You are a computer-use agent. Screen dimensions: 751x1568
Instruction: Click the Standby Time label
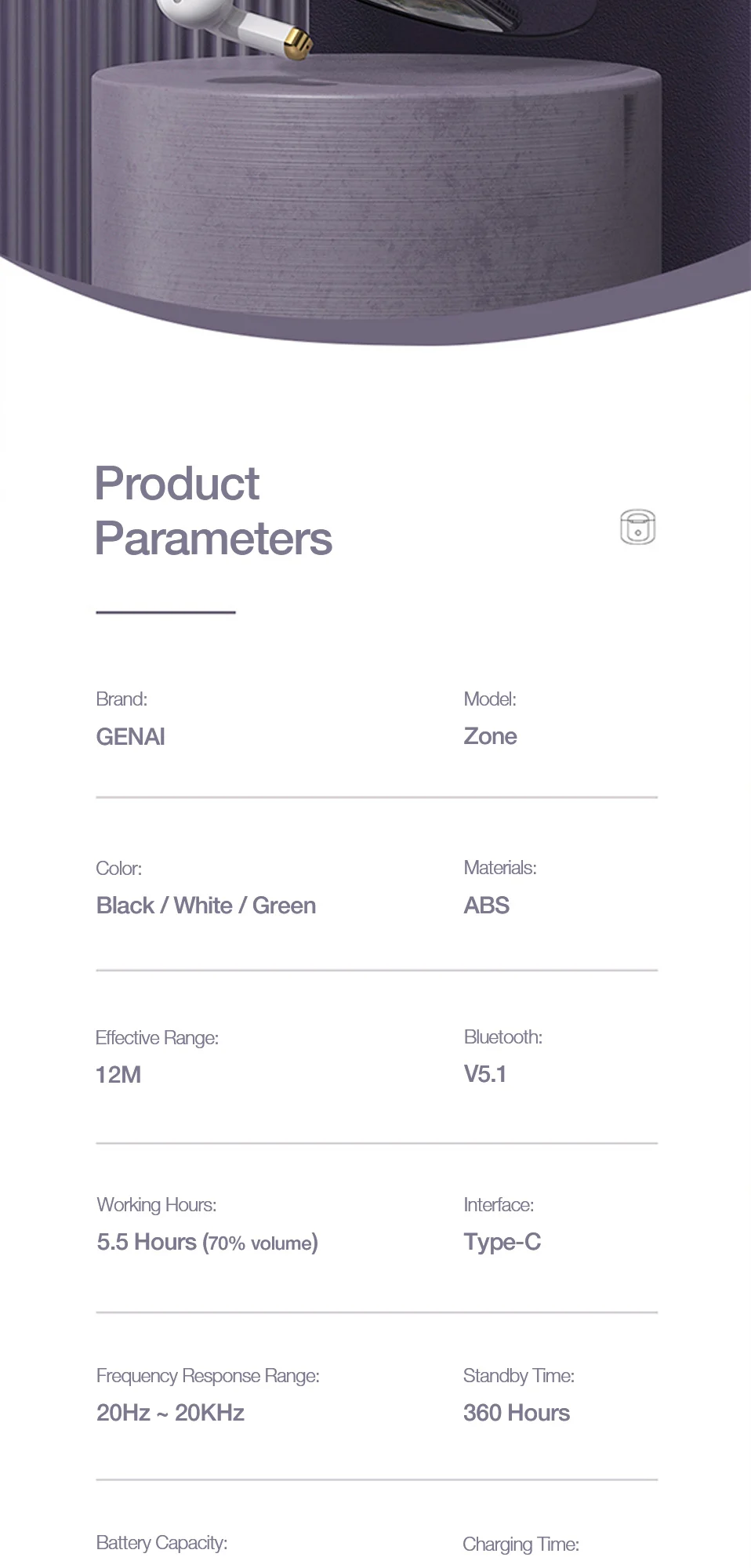click(519, 1376)
